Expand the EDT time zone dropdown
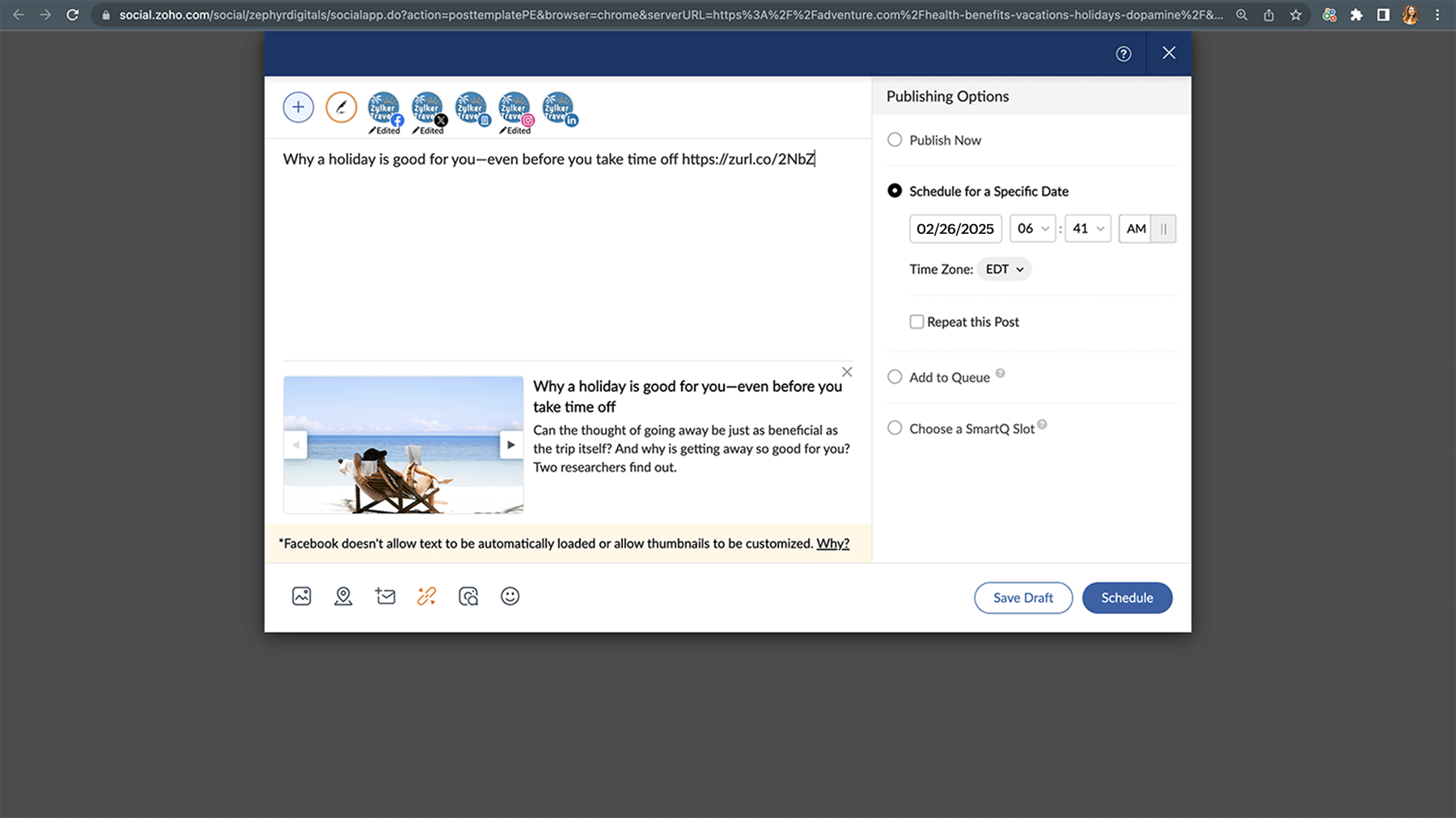 tap(1004, 269)
